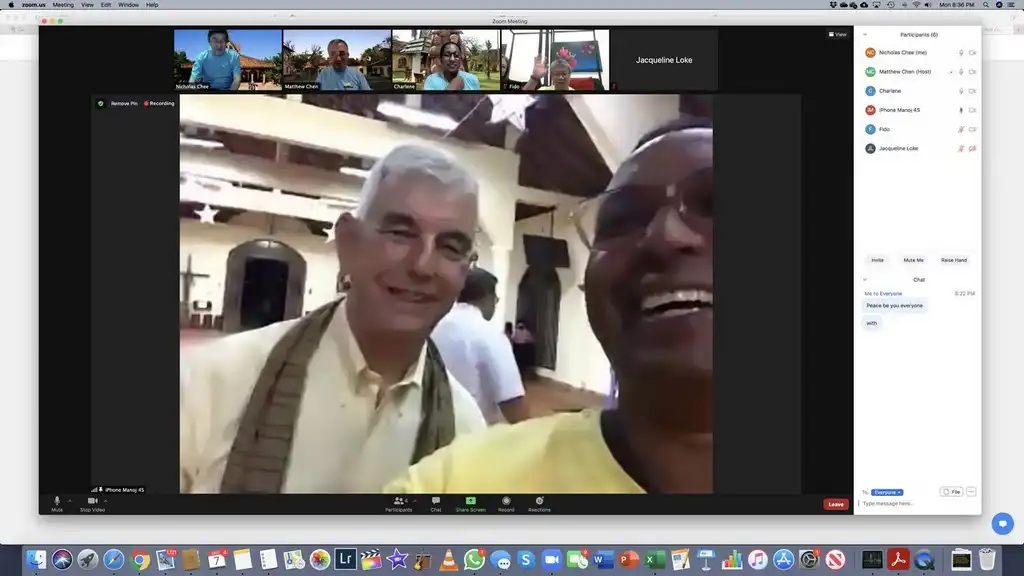Open Chat from the meeting toolbar
The image size is (1024, 576).
pos(436,504)
